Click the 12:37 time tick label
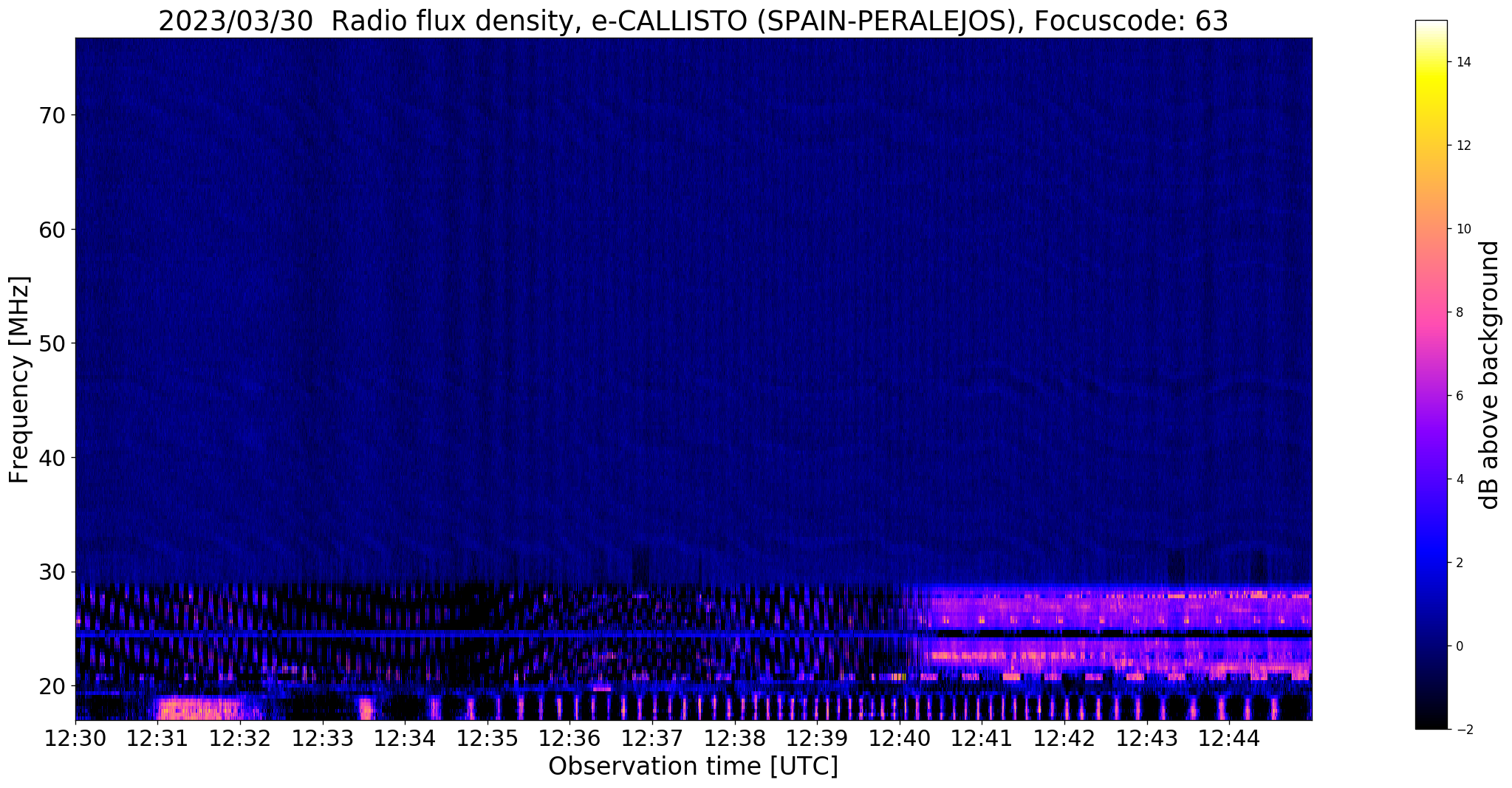This screenshot has height=788, width=1512. (x=652, y=737)
